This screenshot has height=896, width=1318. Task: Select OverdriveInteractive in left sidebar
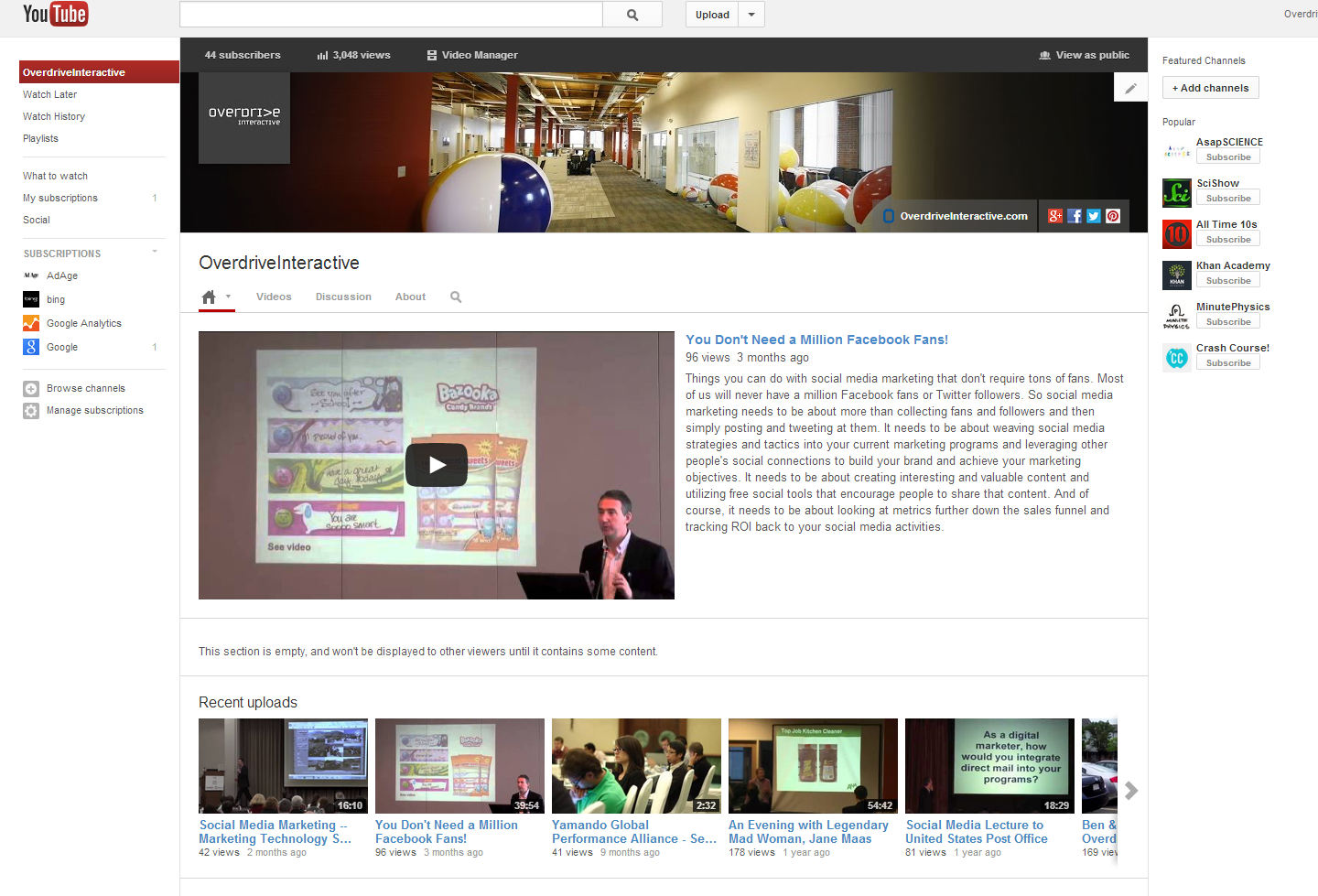pyautogui.click(x=99, y=72)
